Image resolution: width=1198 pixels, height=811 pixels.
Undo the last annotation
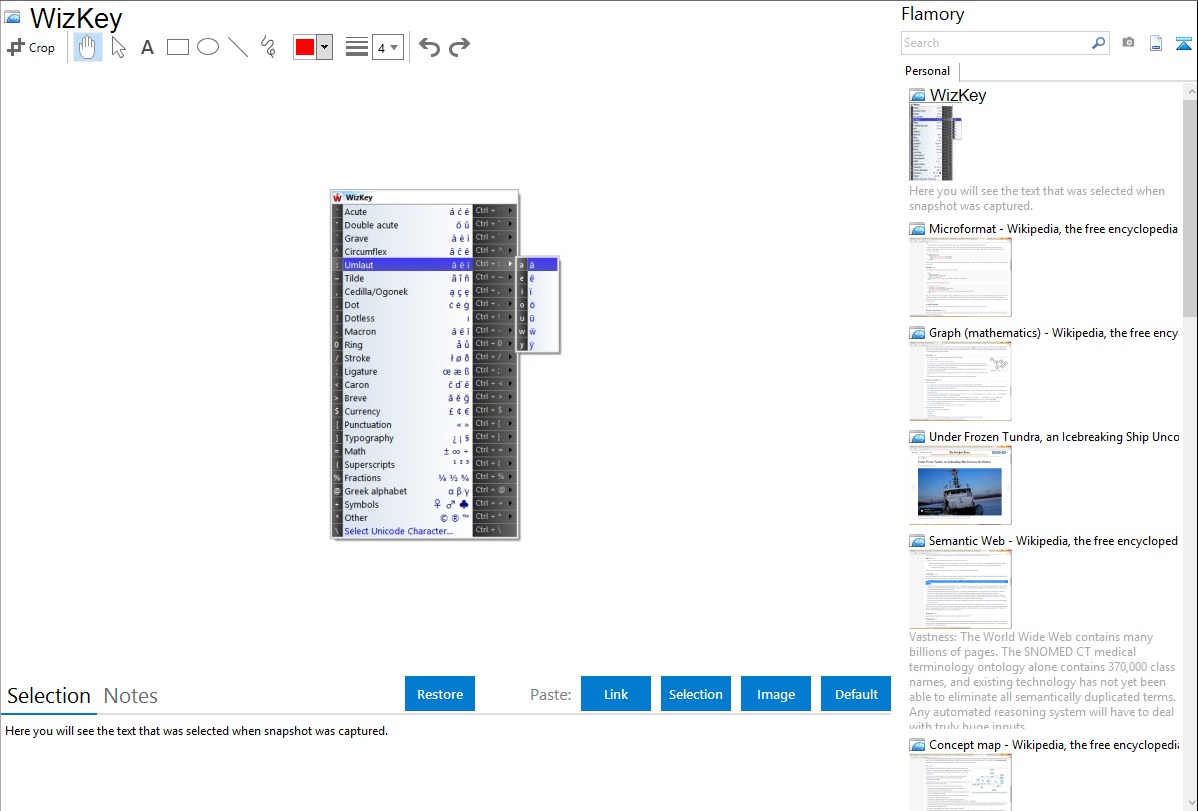point(429,47)
